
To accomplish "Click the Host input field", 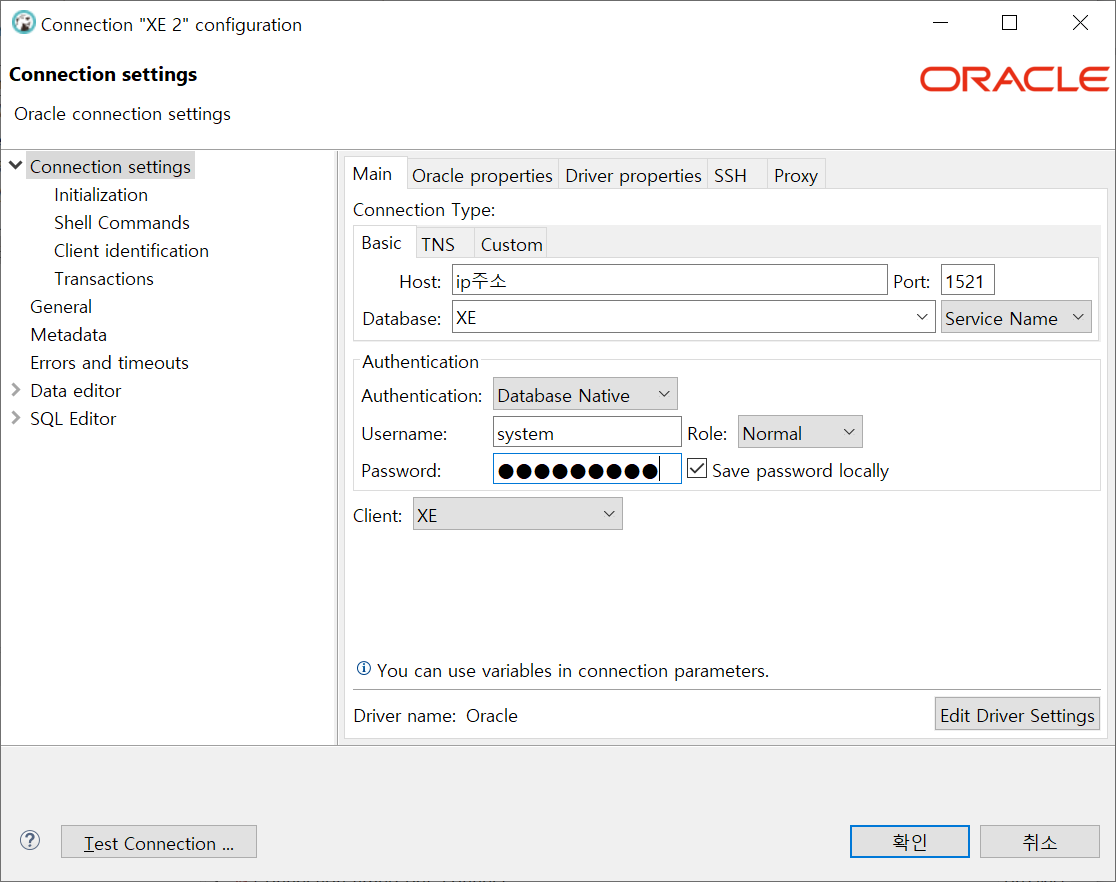I will coord(670,280).
